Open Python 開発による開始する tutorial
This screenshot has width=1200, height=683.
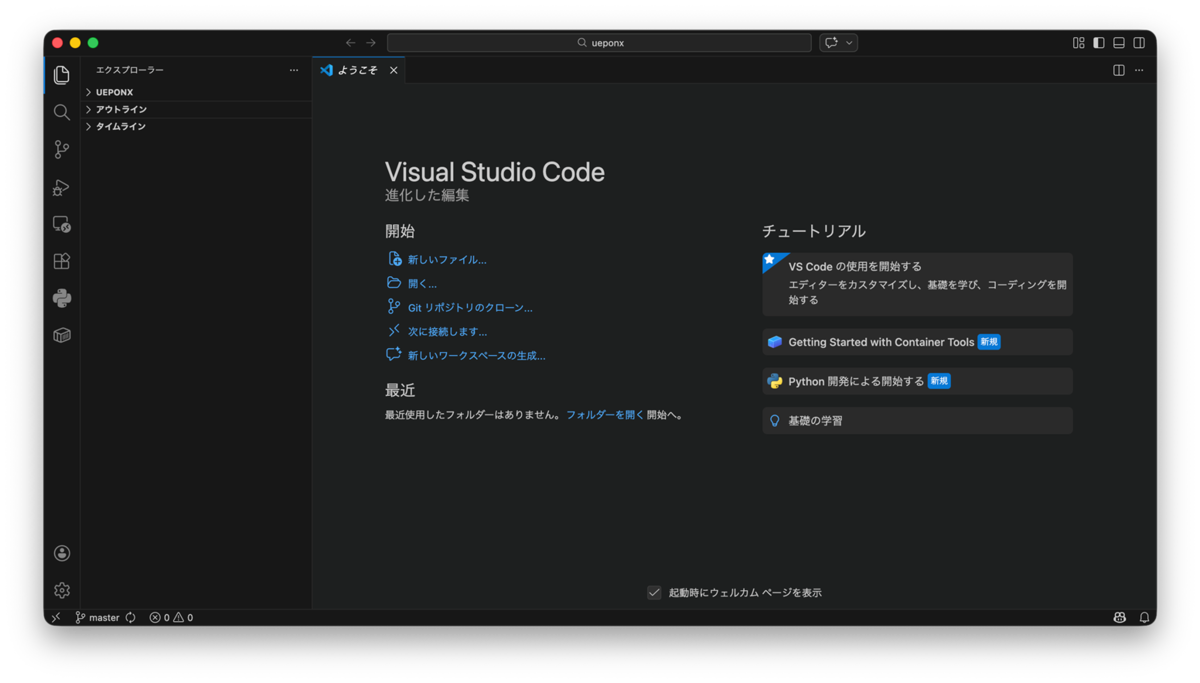(917, 381)
